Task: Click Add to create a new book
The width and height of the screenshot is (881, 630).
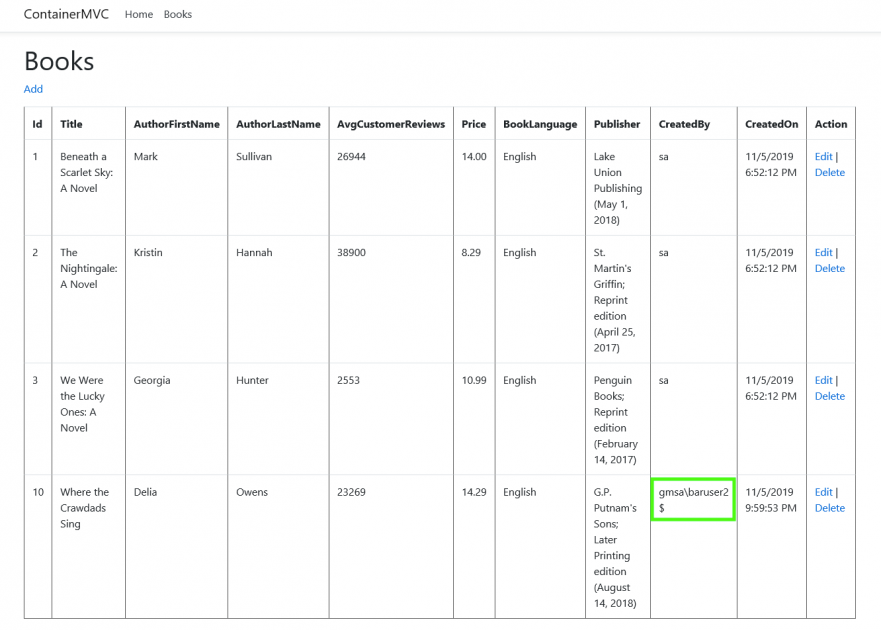Action: [33, 89]
